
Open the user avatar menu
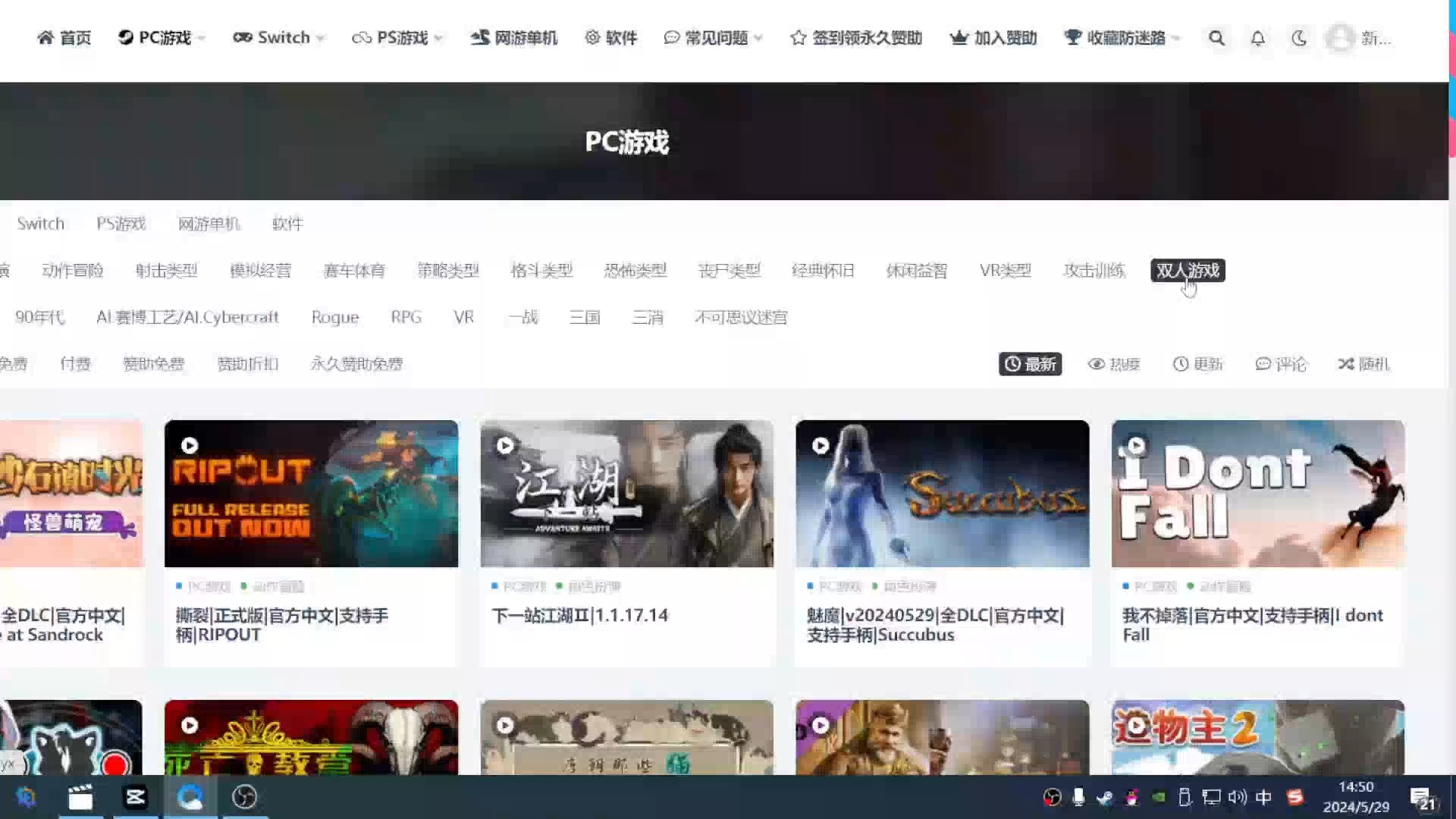pyautogui.click(x=1341, y=38)
